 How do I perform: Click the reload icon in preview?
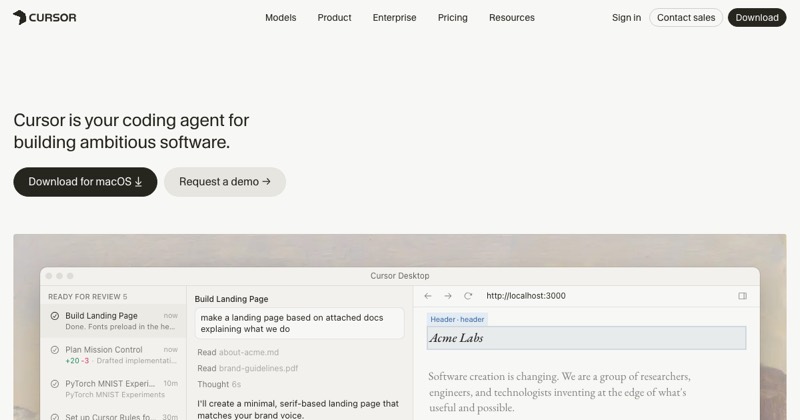[x=468, y=296]
